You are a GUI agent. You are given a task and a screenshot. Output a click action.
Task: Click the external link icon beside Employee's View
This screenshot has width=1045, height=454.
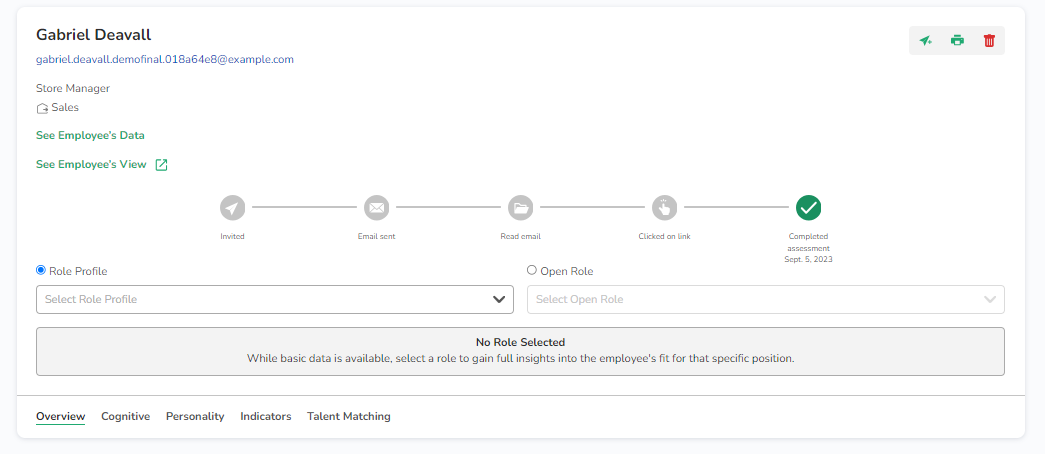coord(161,165)
